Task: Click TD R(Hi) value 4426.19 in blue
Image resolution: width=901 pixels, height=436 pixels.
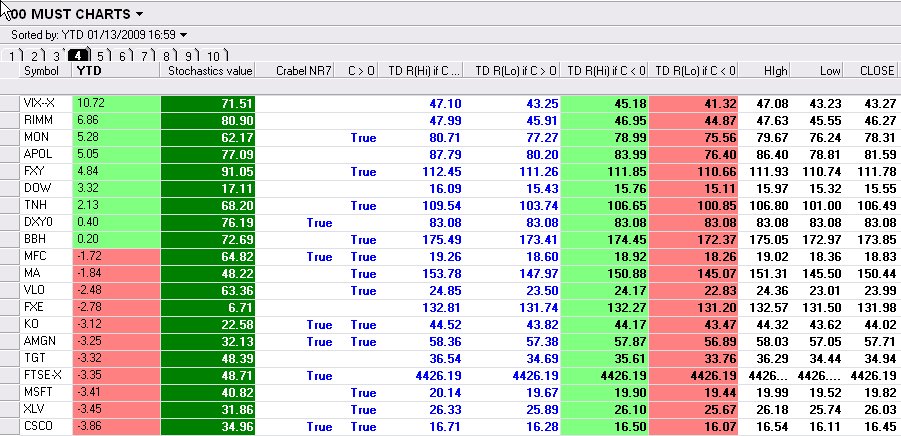Action: pos(438,376)
